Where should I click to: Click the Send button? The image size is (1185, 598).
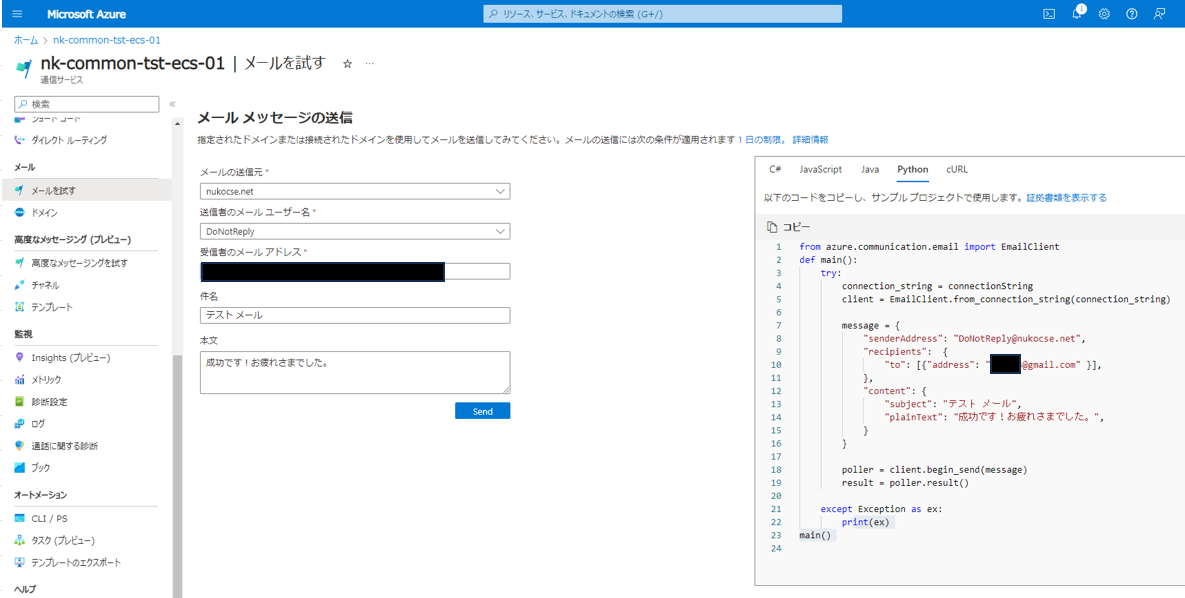point(482,411)
